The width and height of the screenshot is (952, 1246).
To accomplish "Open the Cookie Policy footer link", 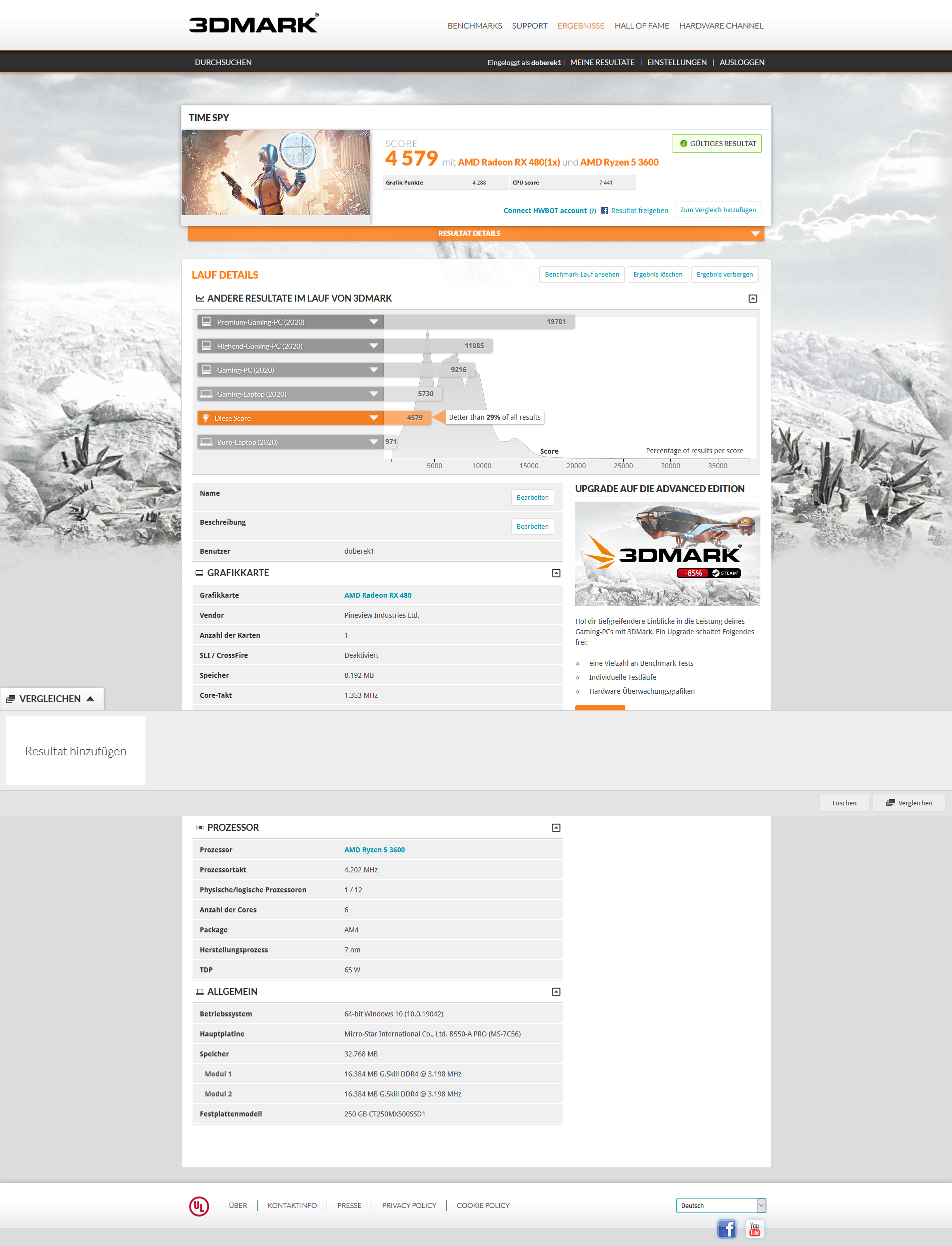I will [483, 1205].
